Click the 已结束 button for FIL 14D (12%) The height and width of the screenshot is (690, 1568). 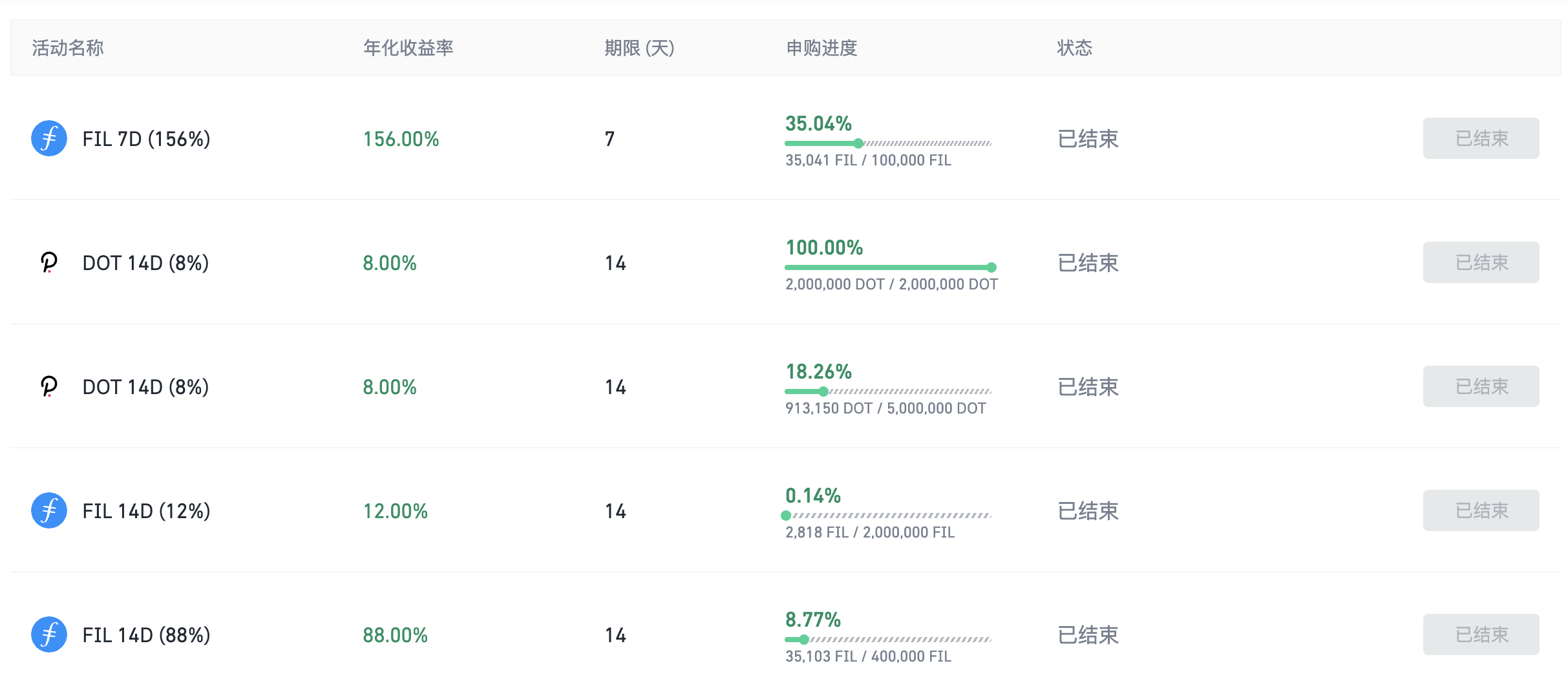coord(1481,510)
